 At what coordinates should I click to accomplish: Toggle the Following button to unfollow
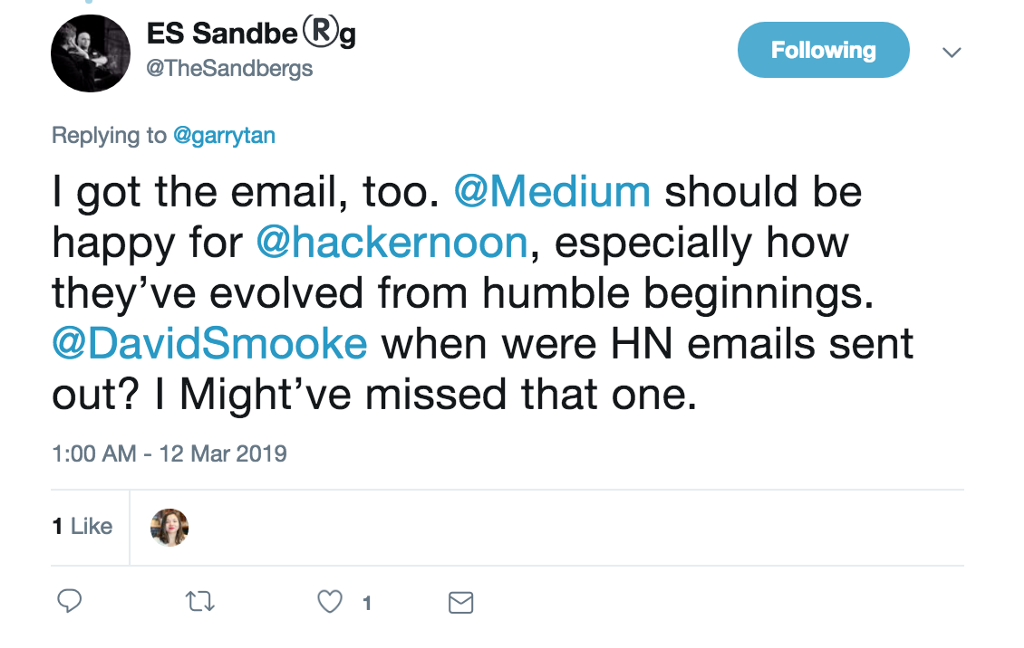[823, 50]
